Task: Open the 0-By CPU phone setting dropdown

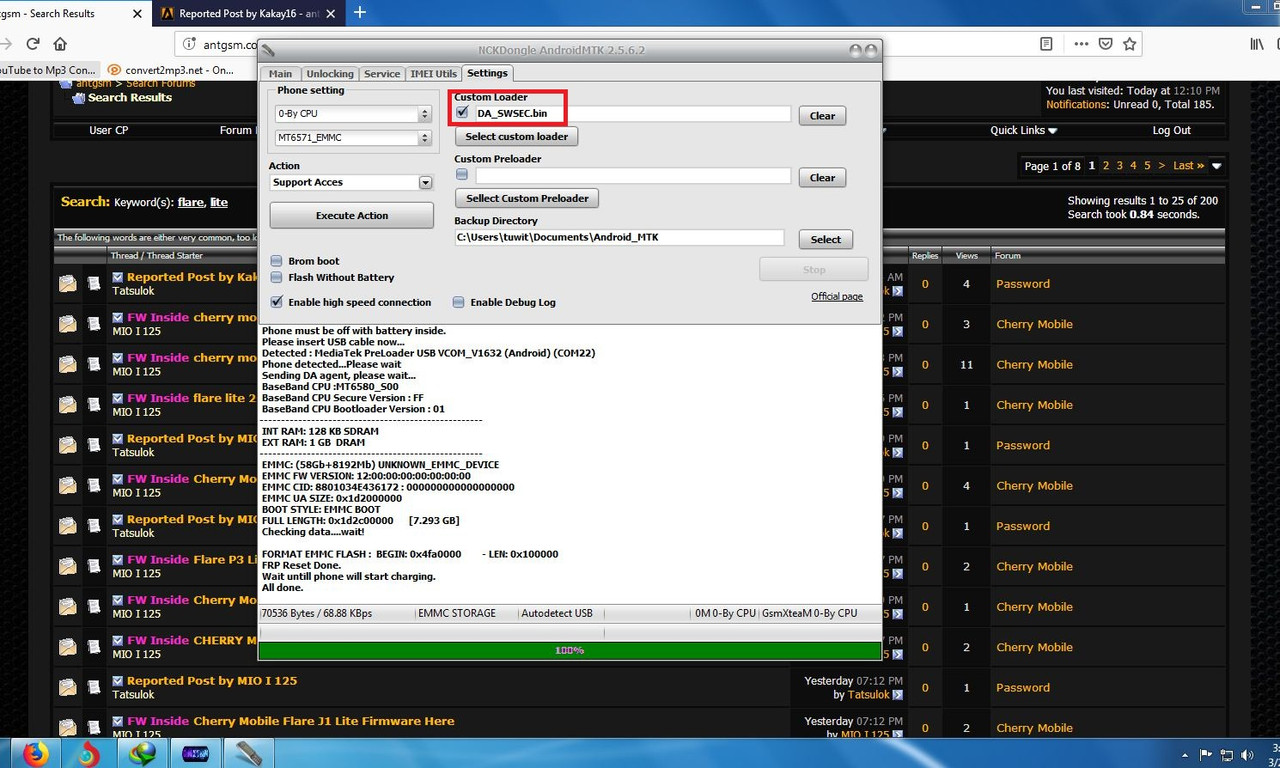Action: pos(352,114)
